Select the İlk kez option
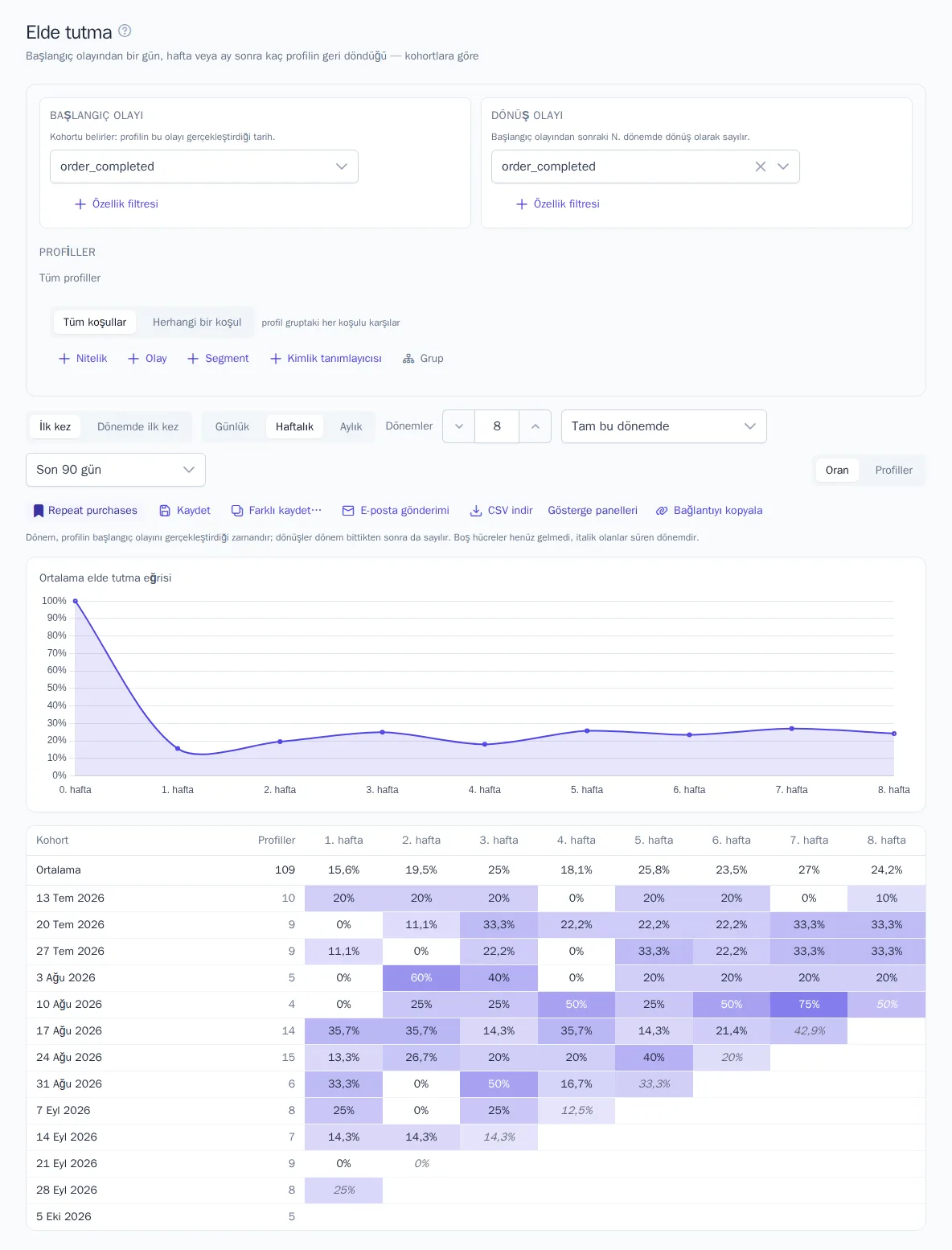This screenshot has width=952, height=1250. click(x=55, y=427)
